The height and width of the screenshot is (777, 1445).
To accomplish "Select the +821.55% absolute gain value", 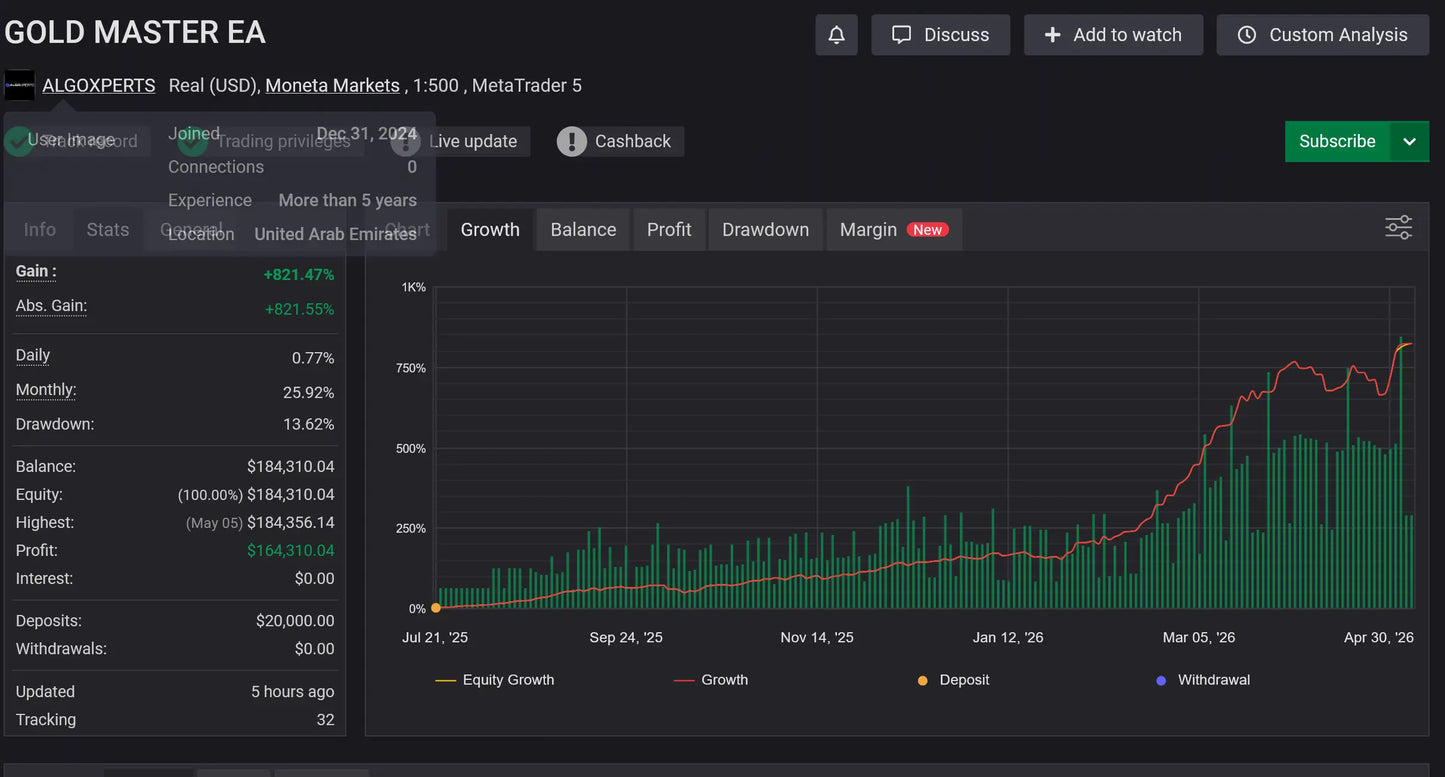I will coord(299,309).
